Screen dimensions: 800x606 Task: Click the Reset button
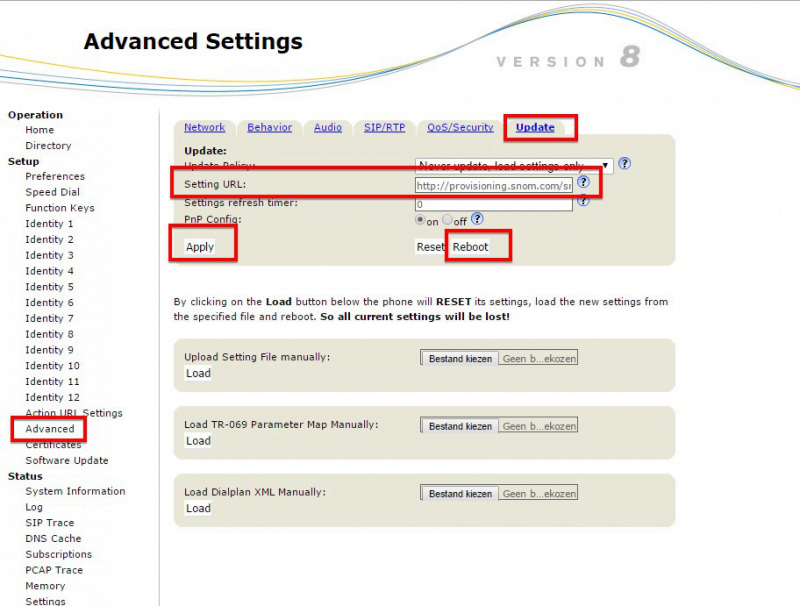[430, 247]
